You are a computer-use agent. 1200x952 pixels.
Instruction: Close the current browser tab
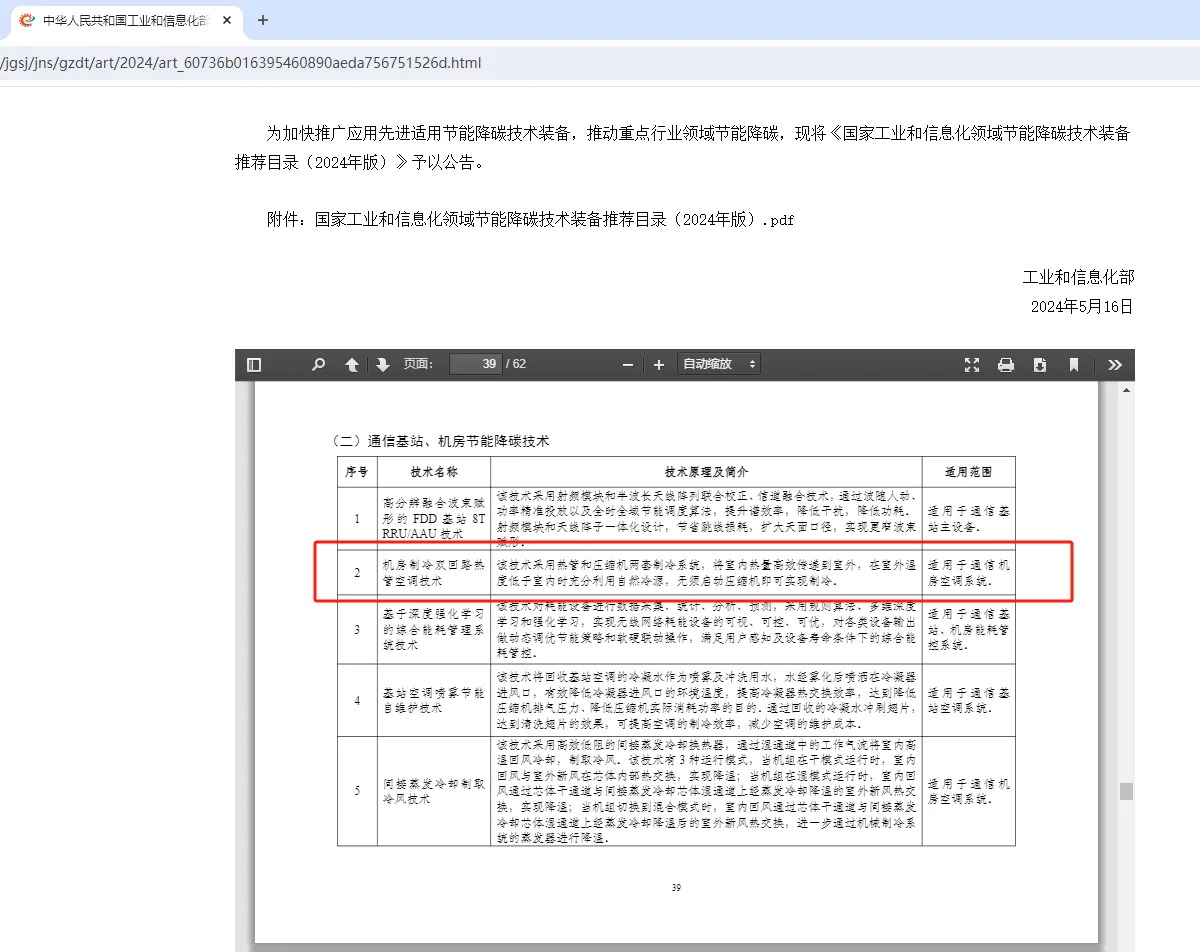click(225, 21)
